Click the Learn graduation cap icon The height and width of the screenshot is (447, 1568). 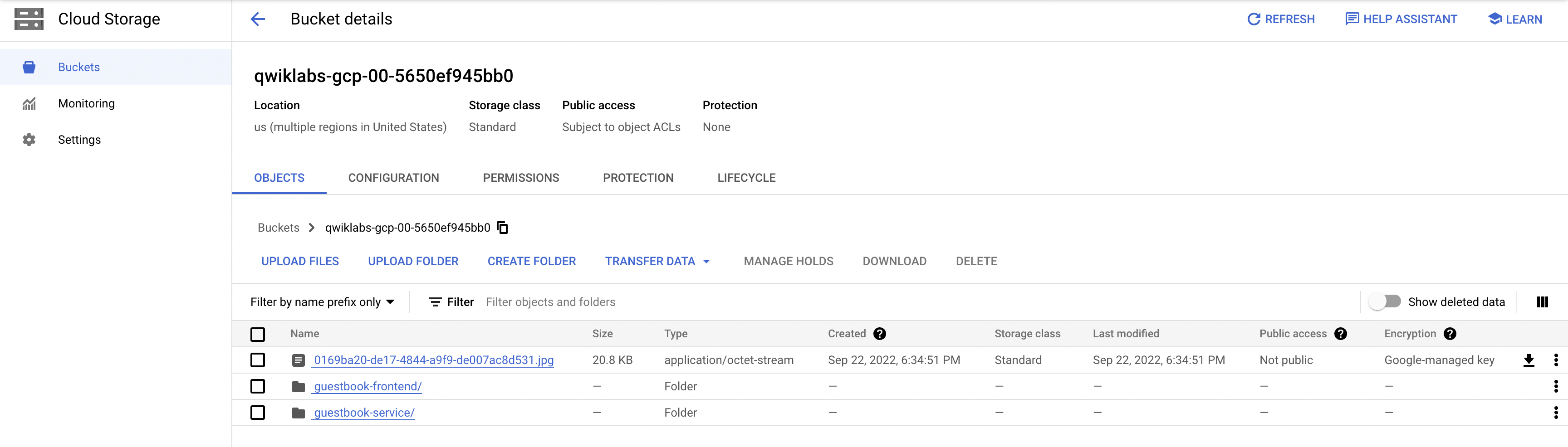tap(1495, 19)
